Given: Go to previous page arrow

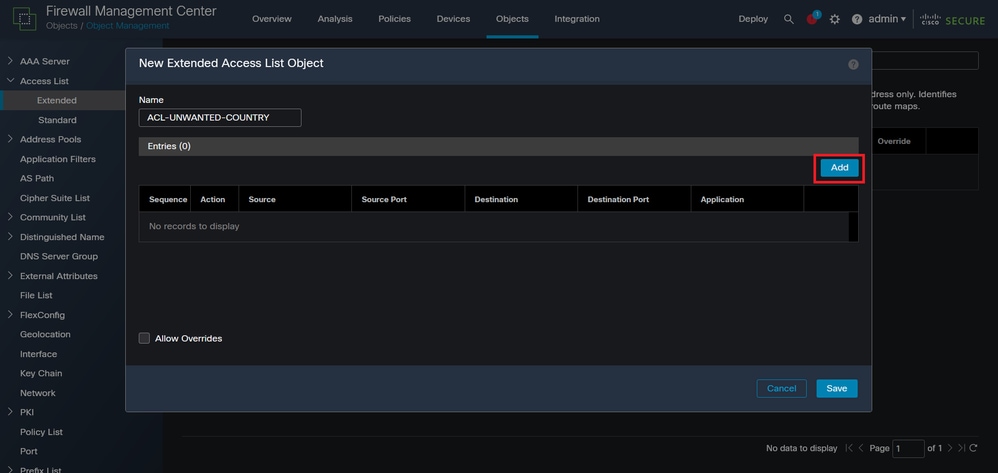Looking at the screenshot, I should (861, 448).
